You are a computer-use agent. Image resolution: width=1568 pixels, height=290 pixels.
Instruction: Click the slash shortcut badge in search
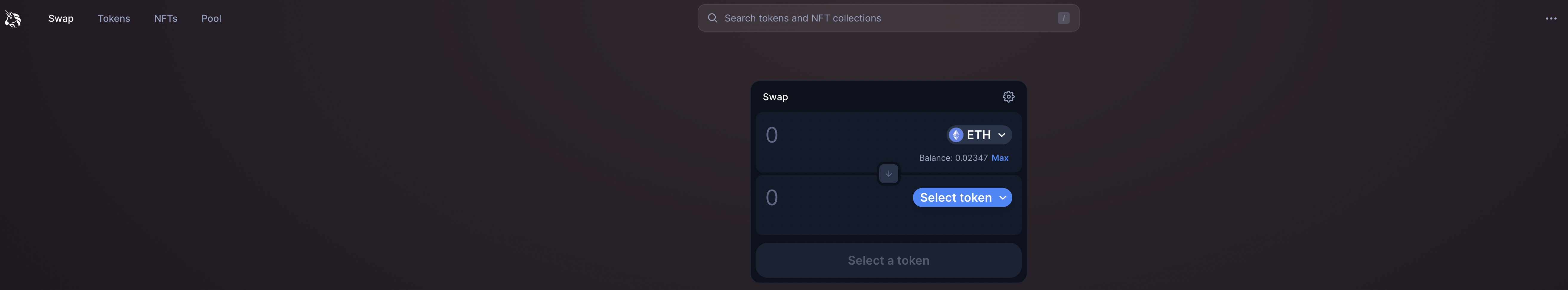(1063, 18)
